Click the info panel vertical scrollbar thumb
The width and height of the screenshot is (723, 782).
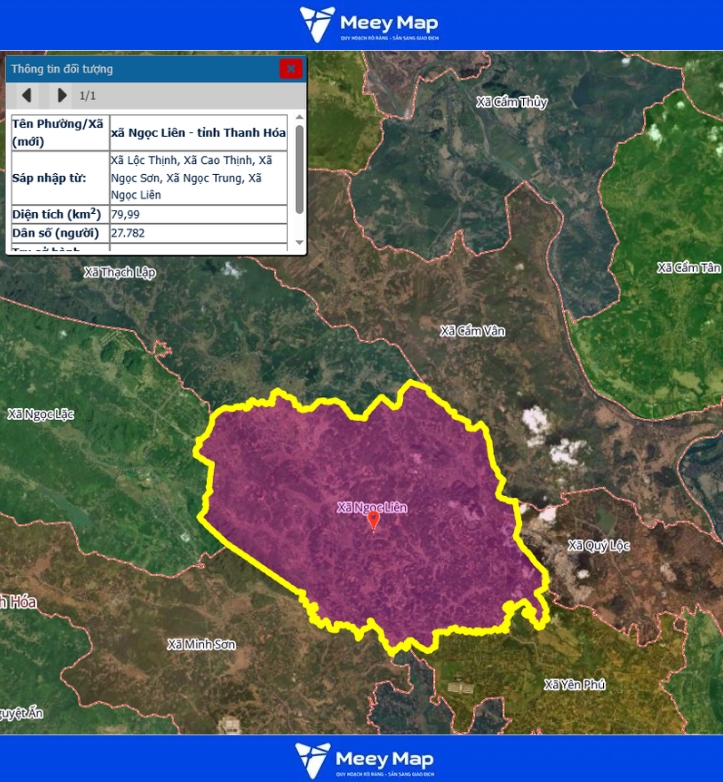point(299,180)
